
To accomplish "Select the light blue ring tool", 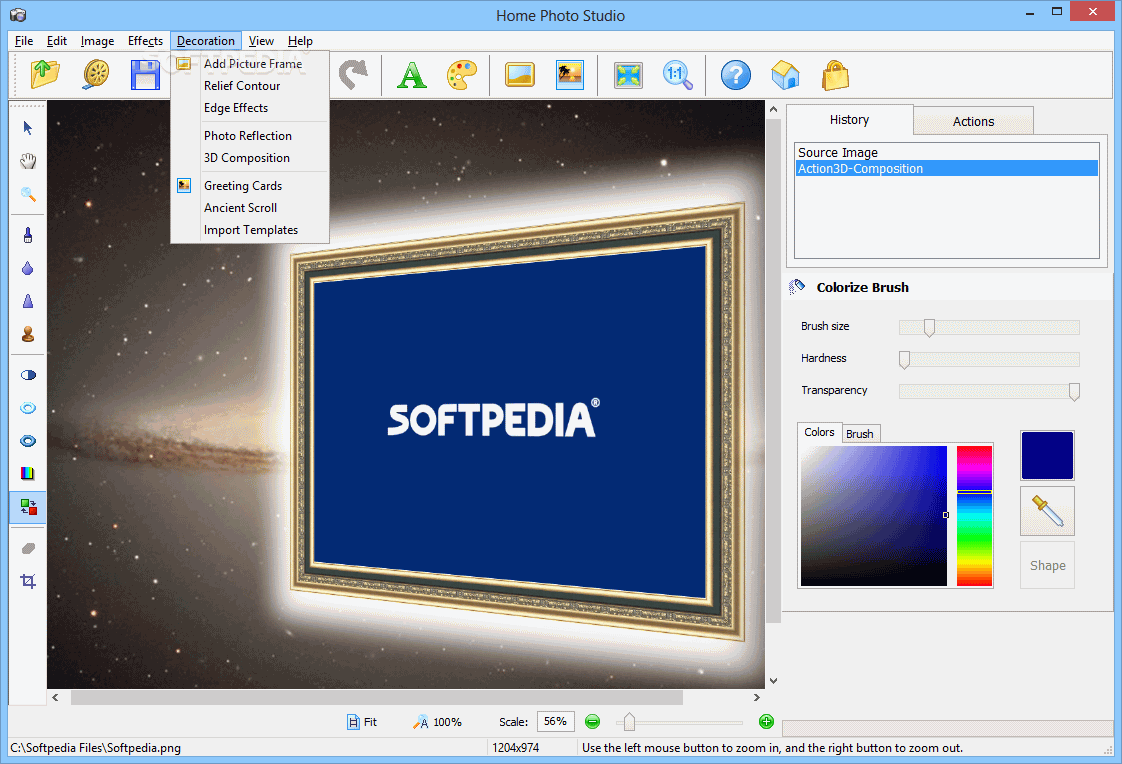I will (x=28, y=408).
